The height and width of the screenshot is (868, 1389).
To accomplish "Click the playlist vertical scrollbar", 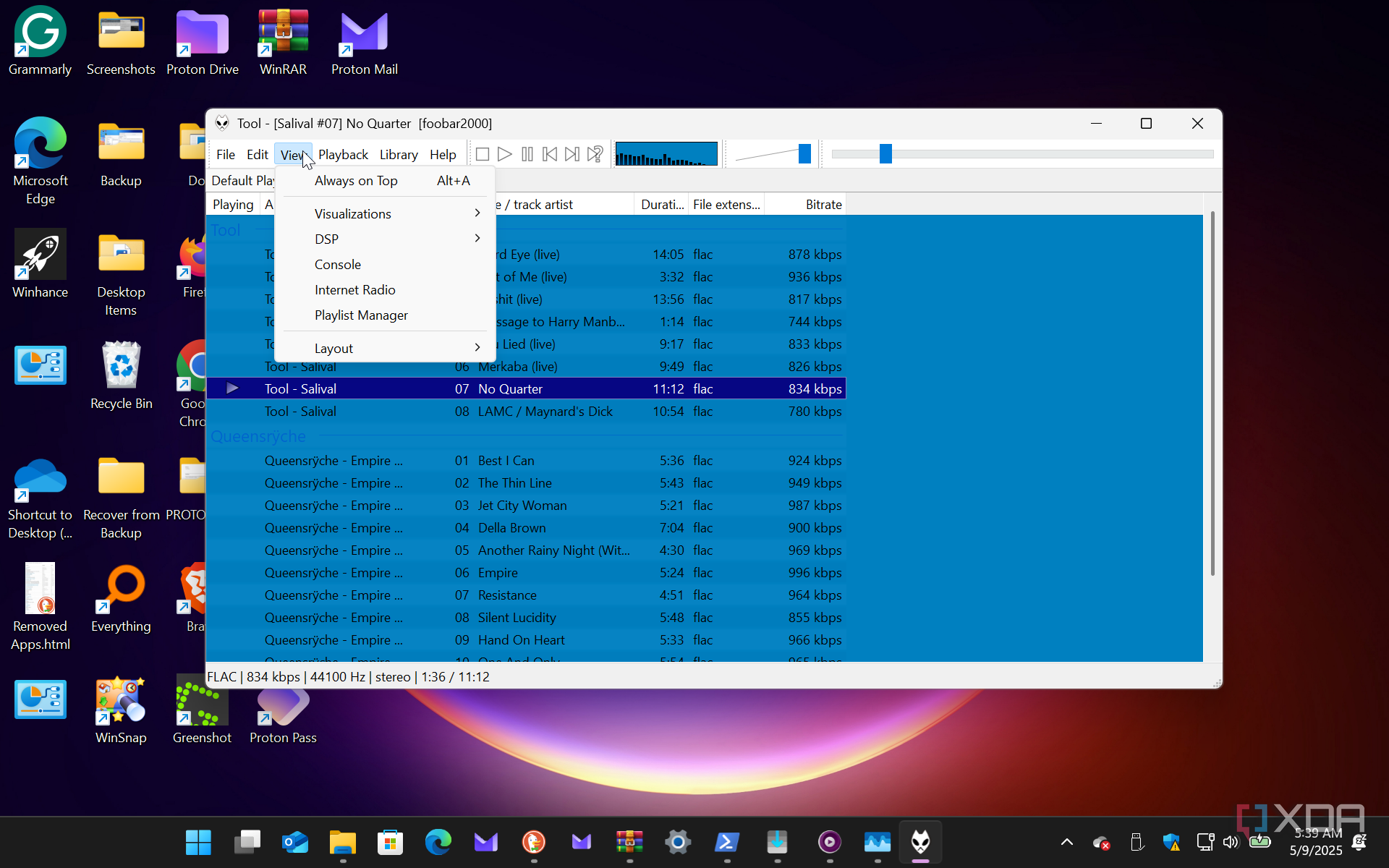I will coord(1212,394).
